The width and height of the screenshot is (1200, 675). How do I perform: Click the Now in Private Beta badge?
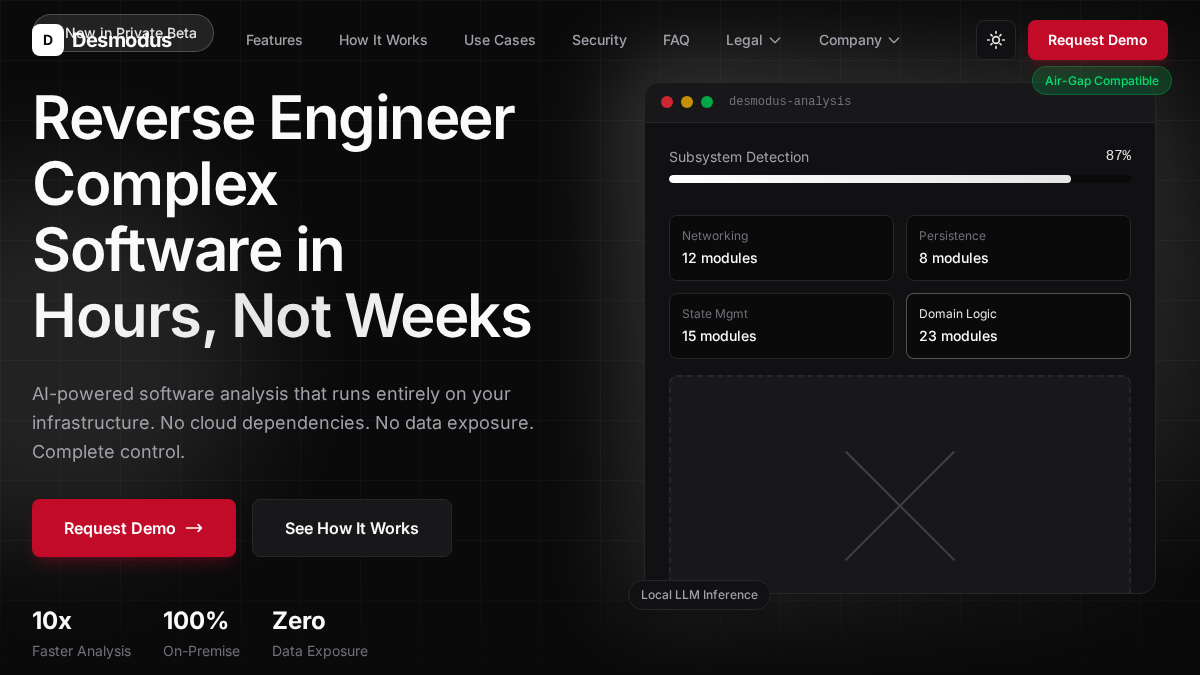point(123,33)
